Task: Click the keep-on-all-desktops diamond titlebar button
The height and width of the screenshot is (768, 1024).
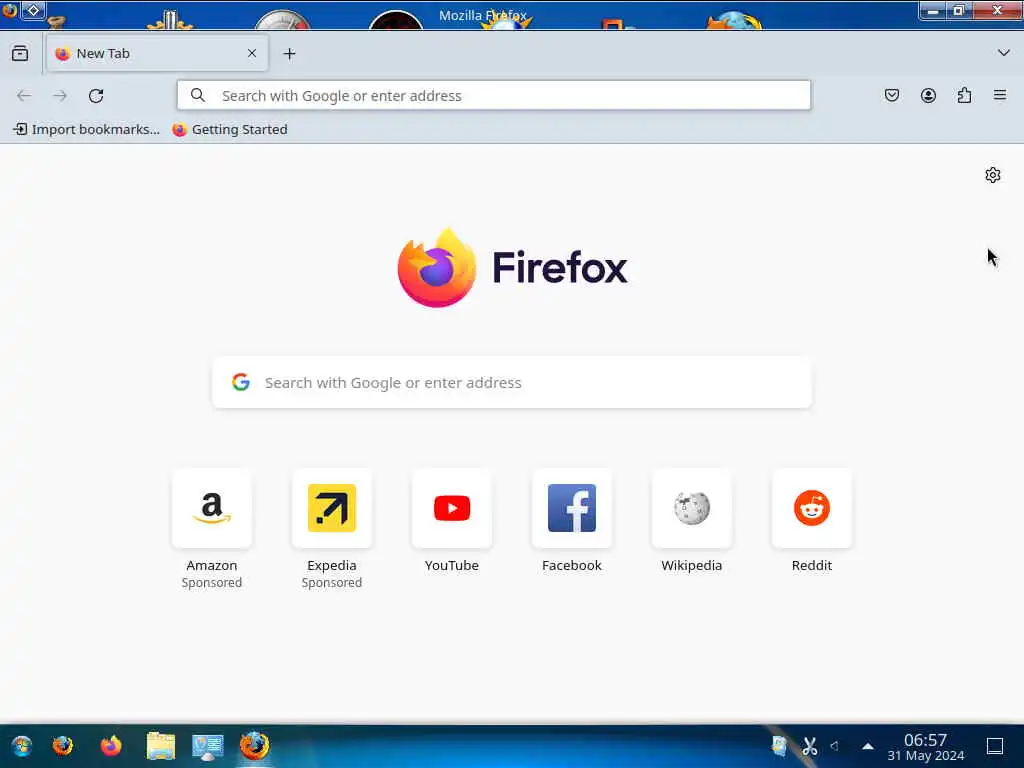Action: (34, 10)
